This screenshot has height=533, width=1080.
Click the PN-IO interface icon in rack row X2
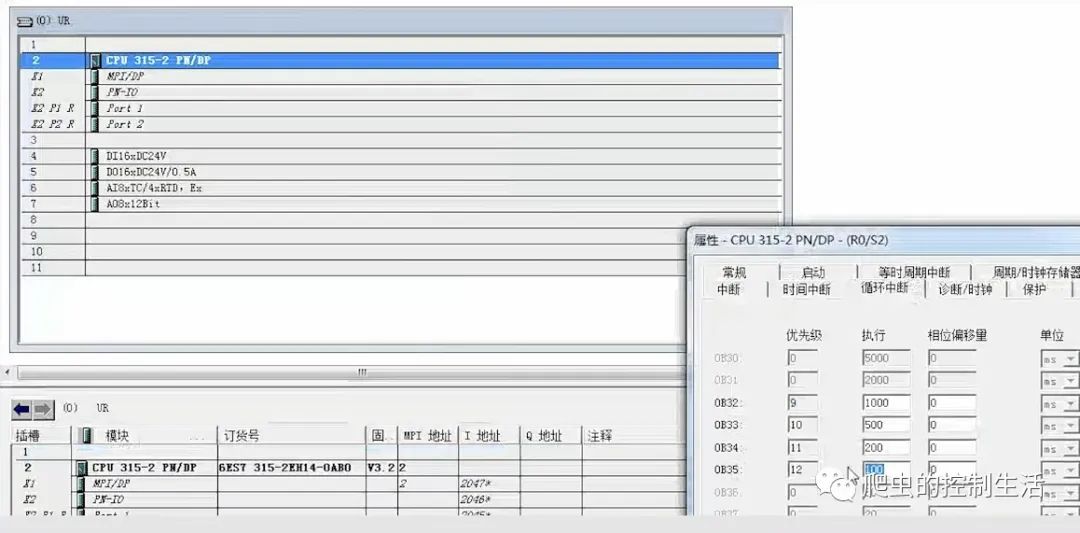pos(94,92)
